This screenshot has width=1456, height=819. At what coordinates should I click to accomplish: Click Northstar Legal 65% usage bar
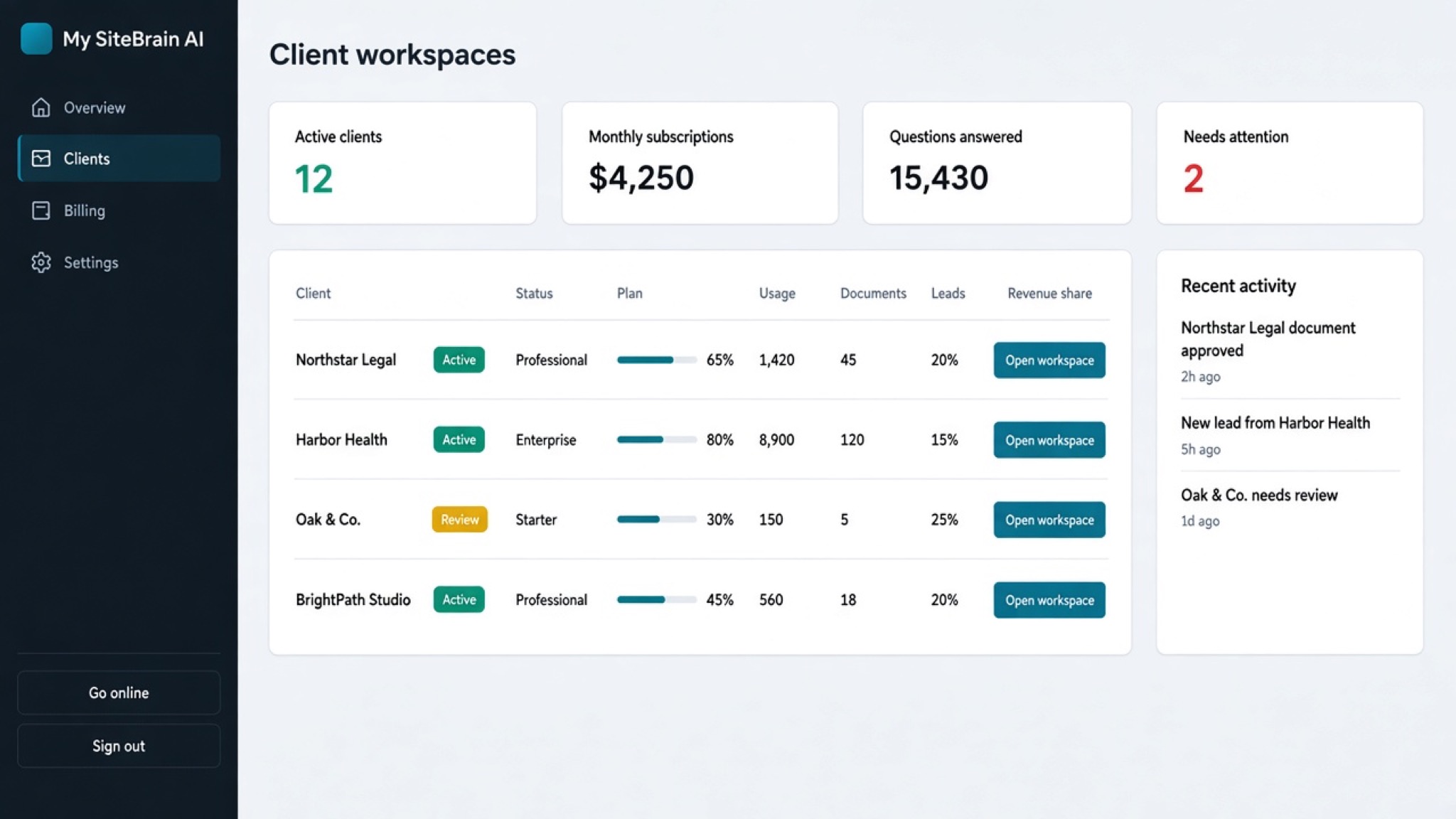point(657,360)
